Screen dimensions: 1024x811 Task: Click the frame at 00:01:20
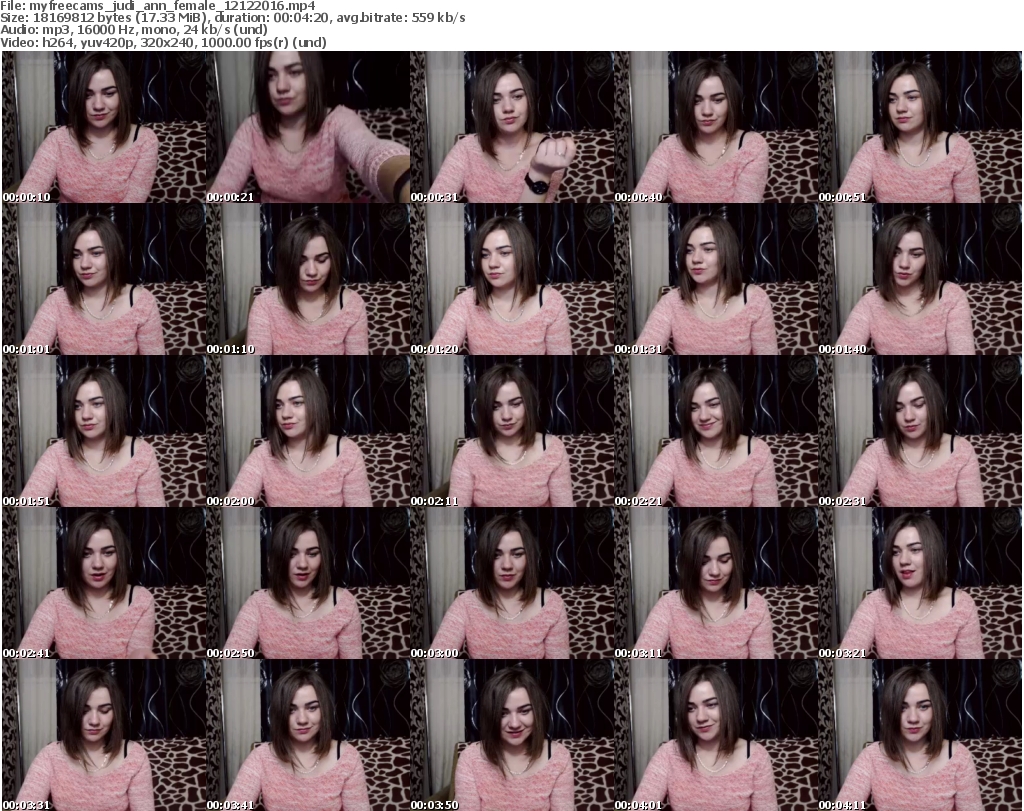coord(511,279)
